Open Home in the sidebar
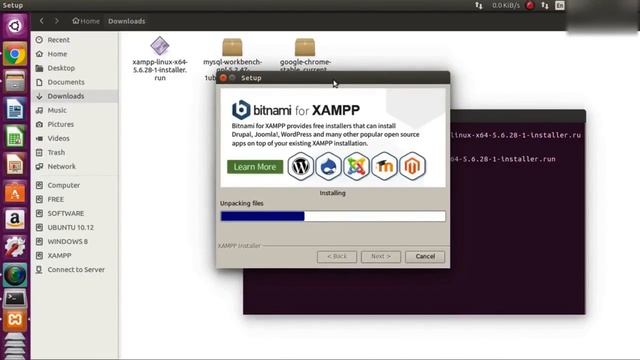Screen dimensions: 640x360 click(75, 54)
